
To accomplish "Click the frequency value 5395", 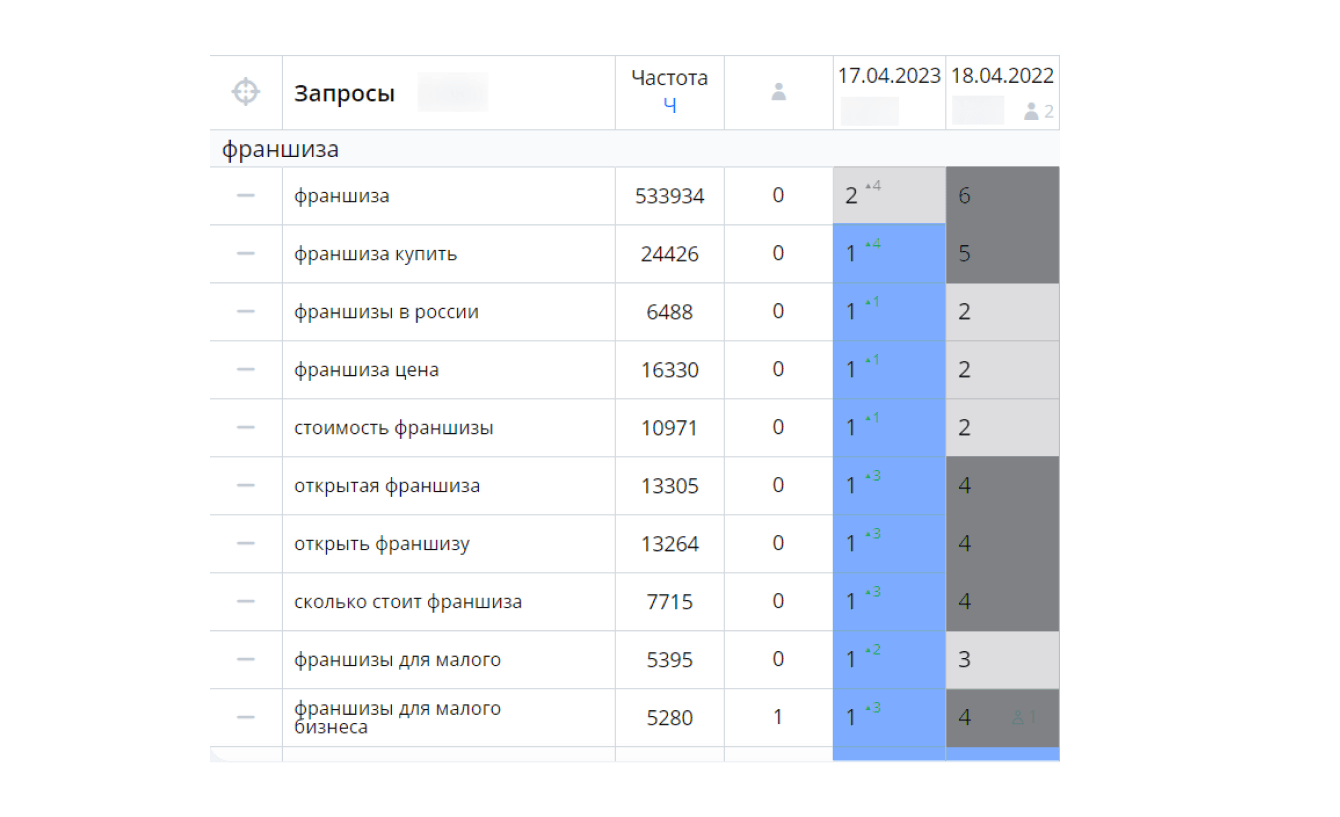I will pyautogui.click(x=670, y=660).
